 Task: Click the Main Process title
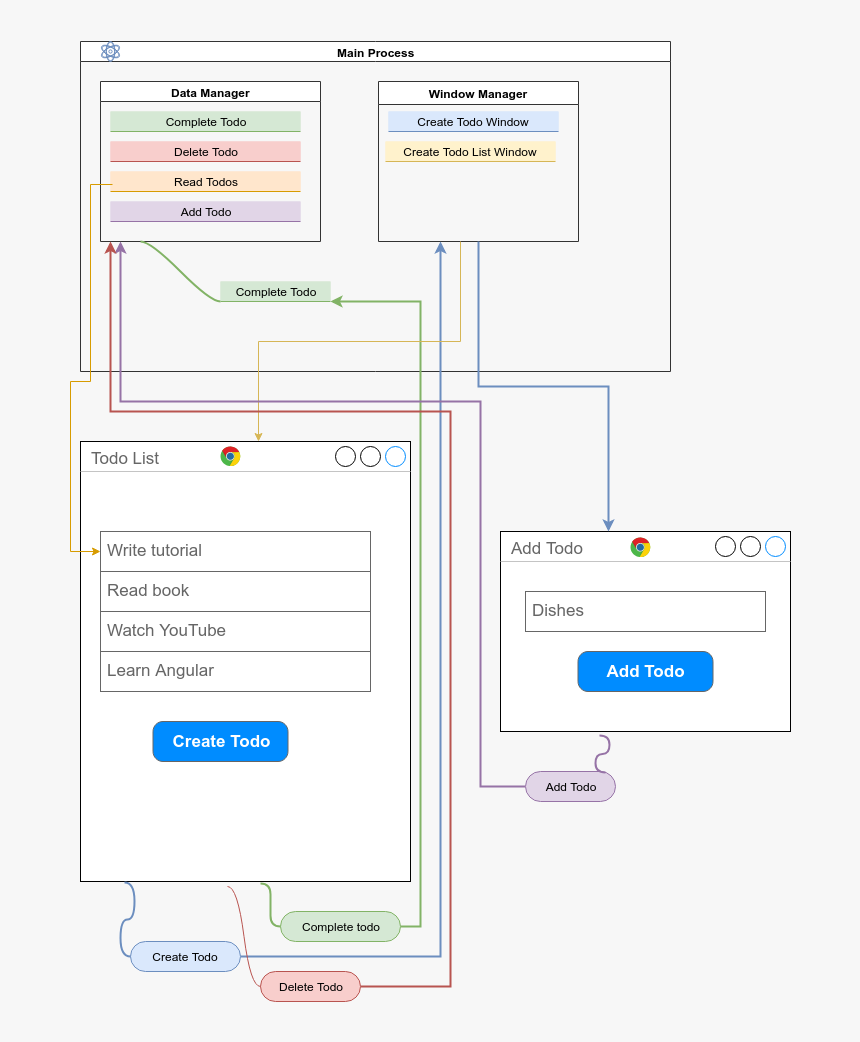[x=376, y=52]
